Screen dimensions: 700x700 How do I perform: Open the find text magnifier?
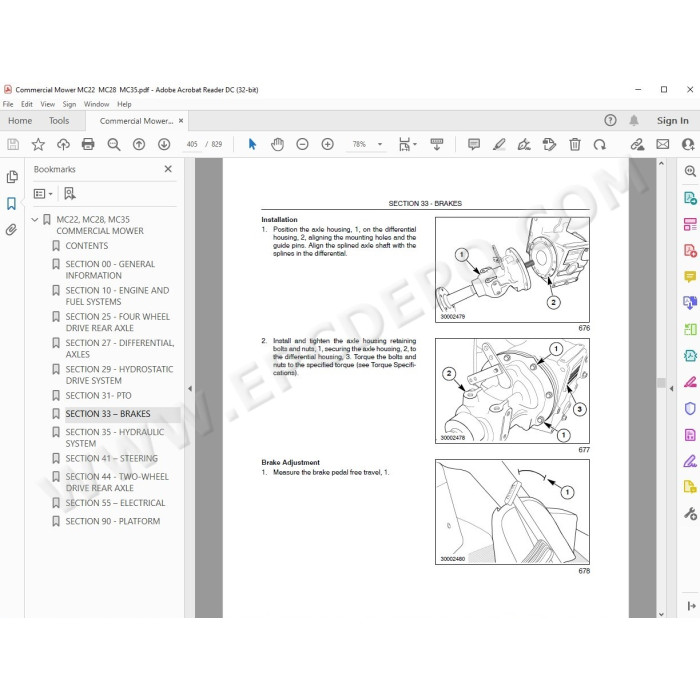click(114, 144)
